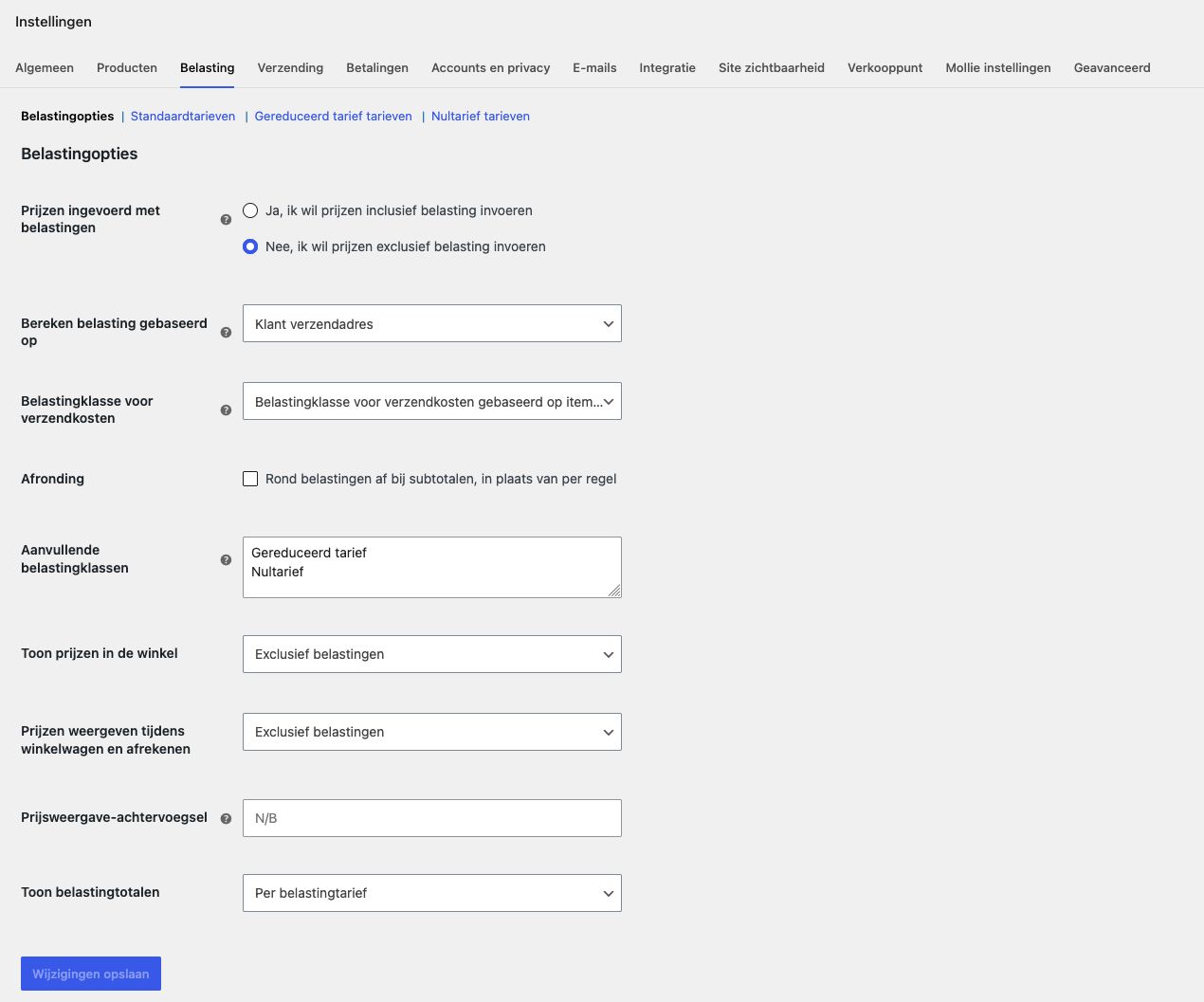Image resolution: width=1204 pixels, height=1002 pixels.
Task: Switch to Accounts en privacy tab
Action: 491,67
